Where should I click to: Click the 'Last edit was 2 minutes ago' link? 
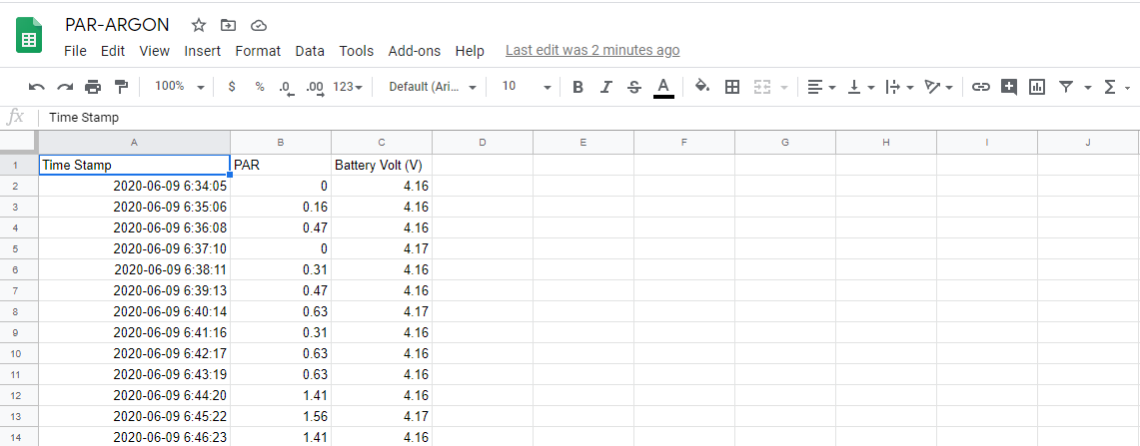click(592, 50)
